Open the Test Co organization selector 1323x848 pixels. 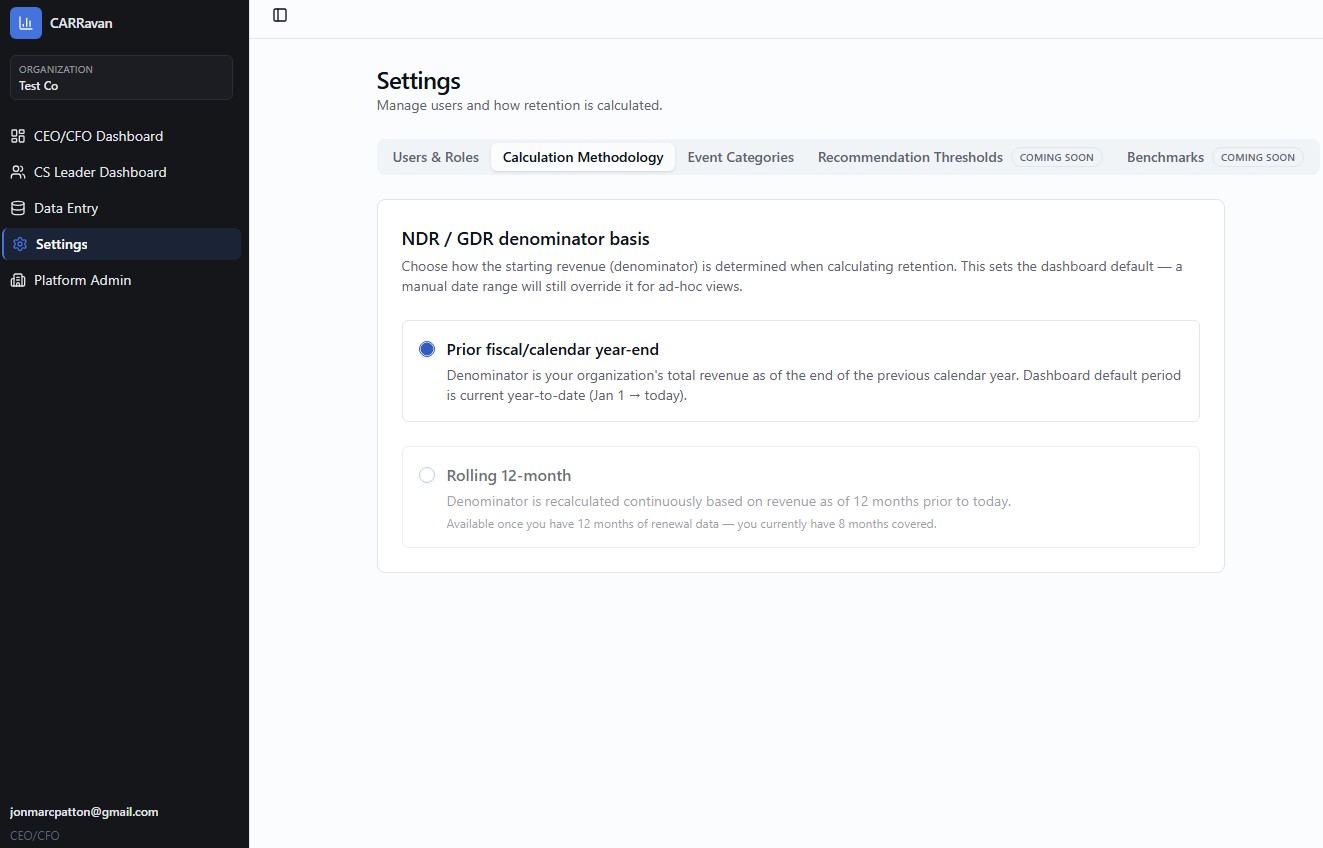tap(121, 77)
